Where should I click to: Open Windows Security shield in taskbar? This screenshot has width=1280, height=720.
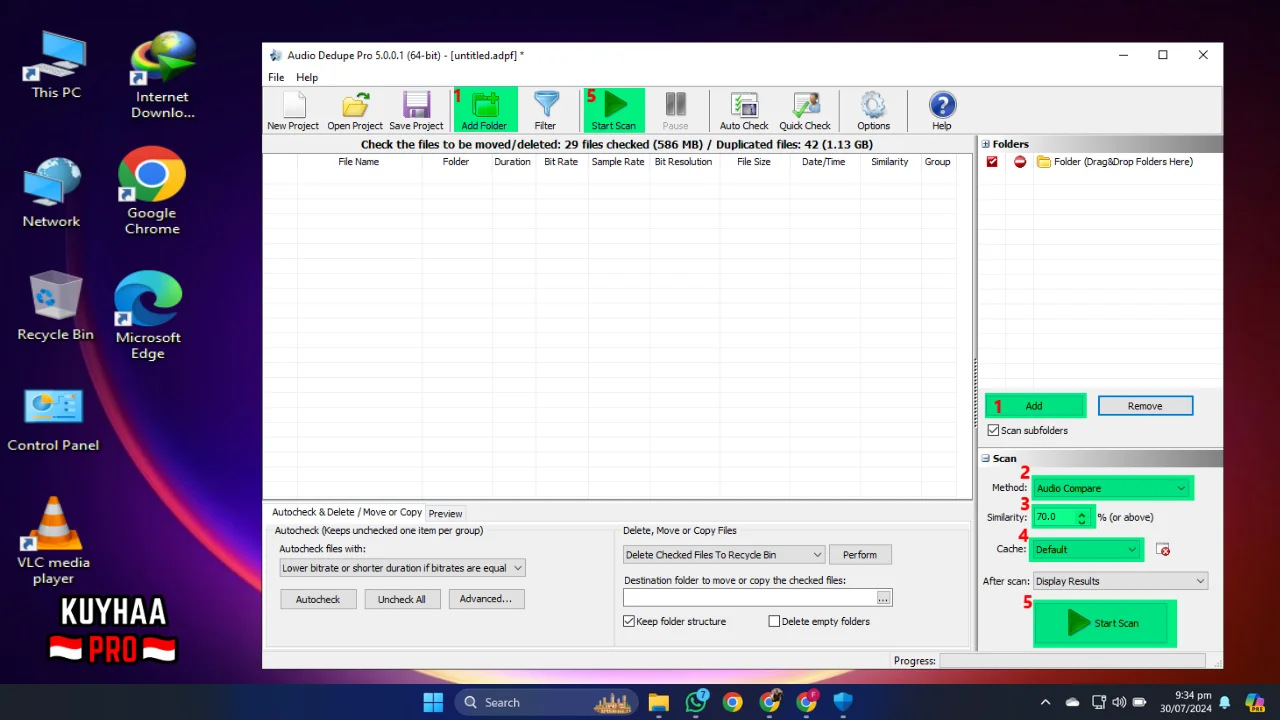(843, 702)
